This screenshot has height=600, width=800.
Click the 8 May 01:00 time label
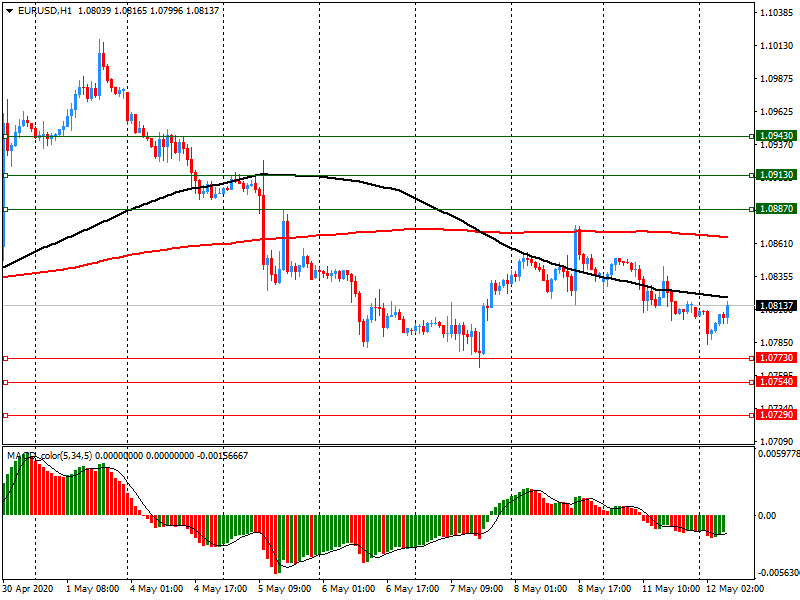coord(540,589)
